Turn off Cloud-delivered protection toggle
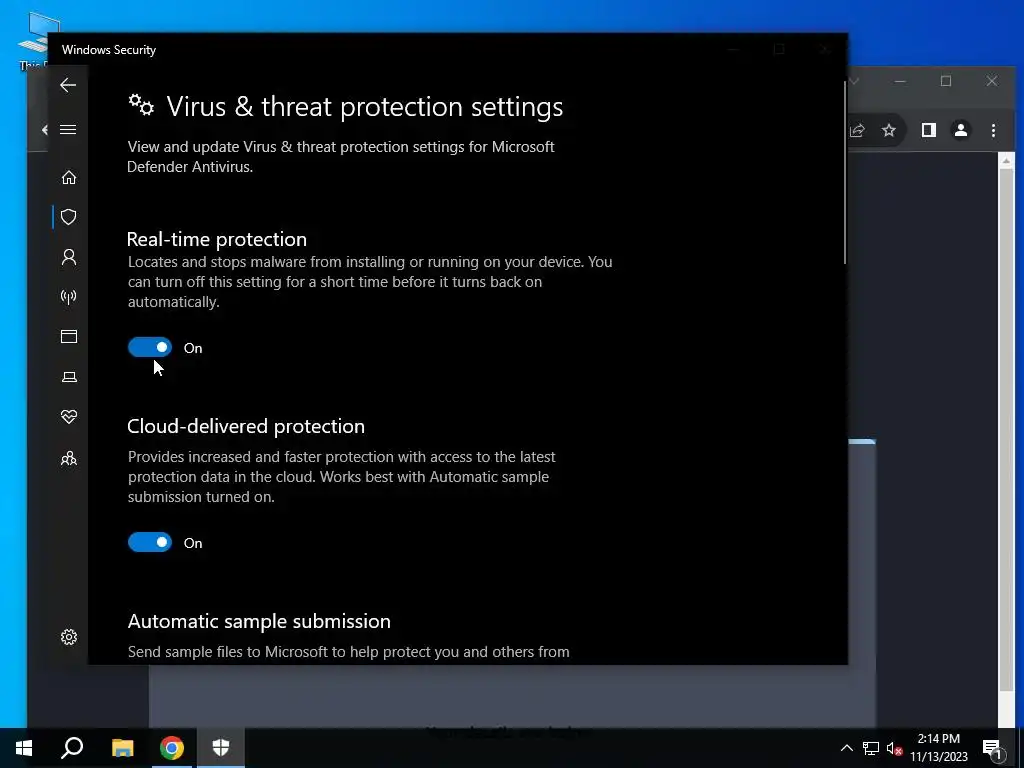The width and height of the screenshot is (1024, 768). pyautogui.click(x=150, y=542)
